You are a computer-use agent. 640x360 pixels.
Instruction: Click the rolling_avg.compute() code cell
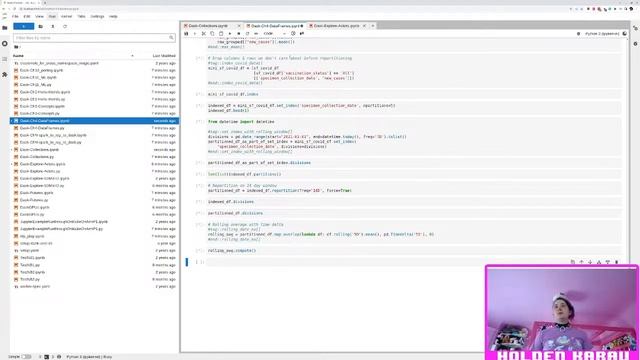click(x=413, y=251)
